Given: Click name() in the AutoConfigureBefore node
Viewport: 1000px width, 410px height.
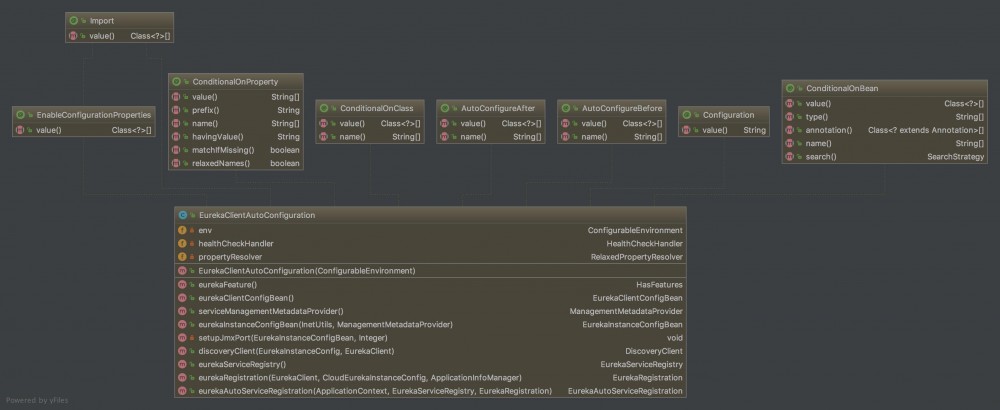Looking at the screenshot, I should [x=595, y=137].
